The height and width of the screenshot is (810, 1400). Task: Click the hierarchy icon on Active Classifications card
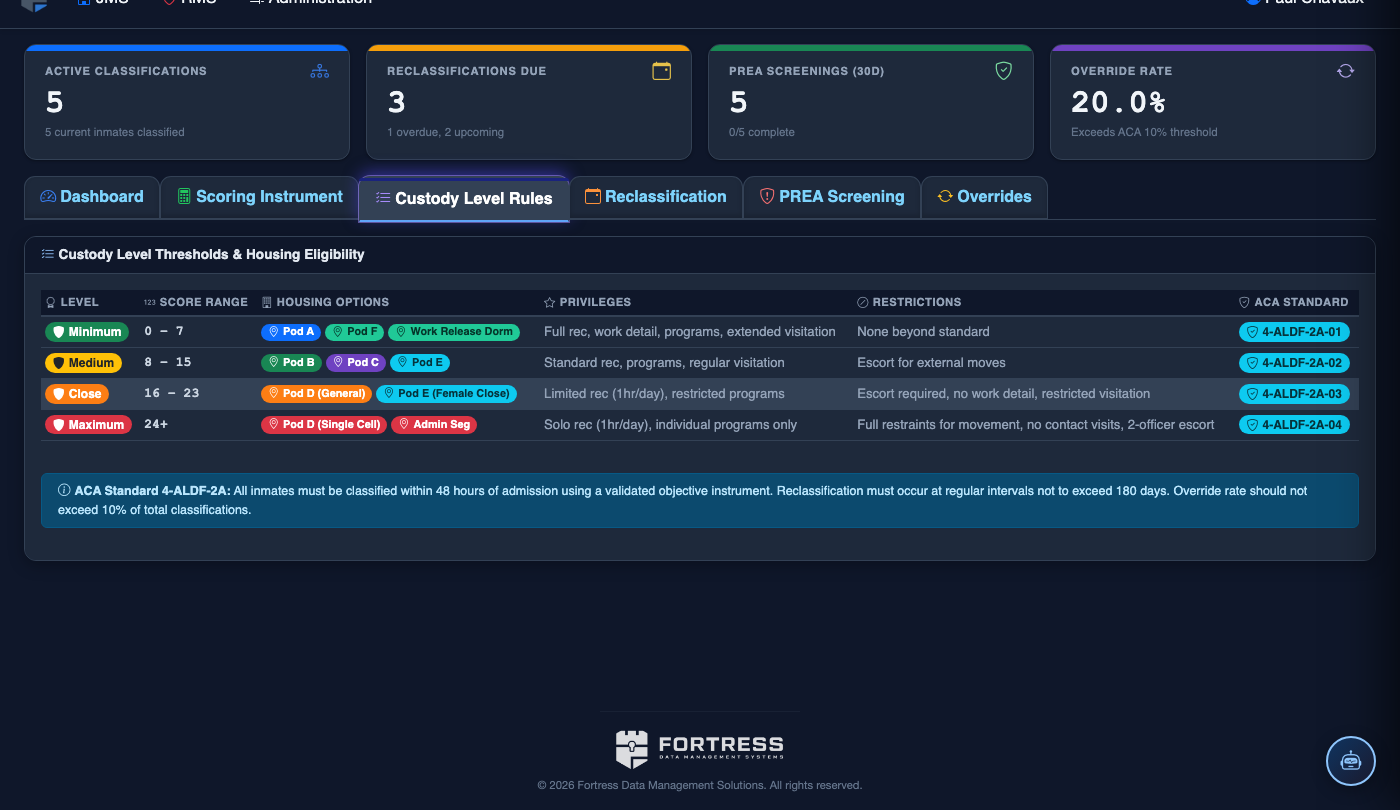[319, 71]
